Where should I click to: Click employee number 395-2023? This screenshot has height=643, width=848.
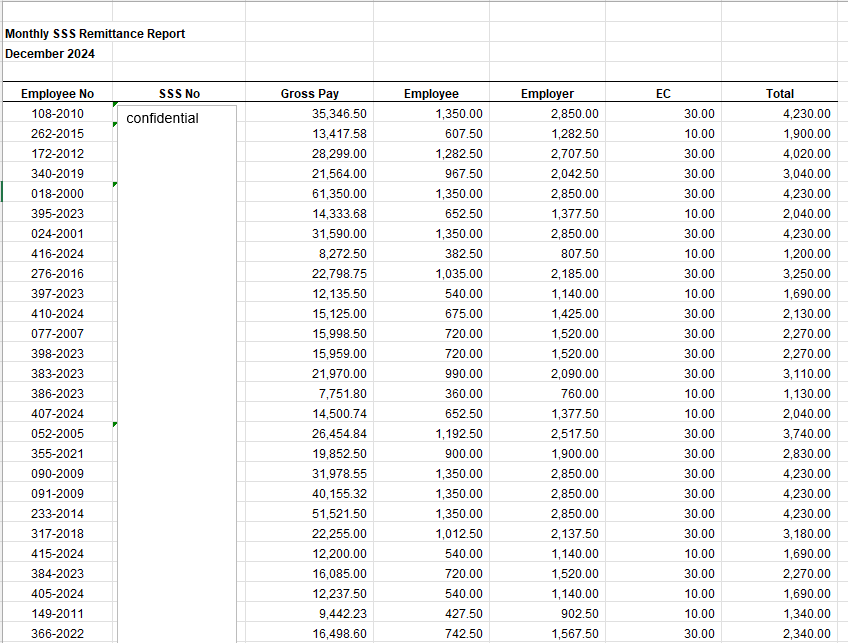point(57,214)
